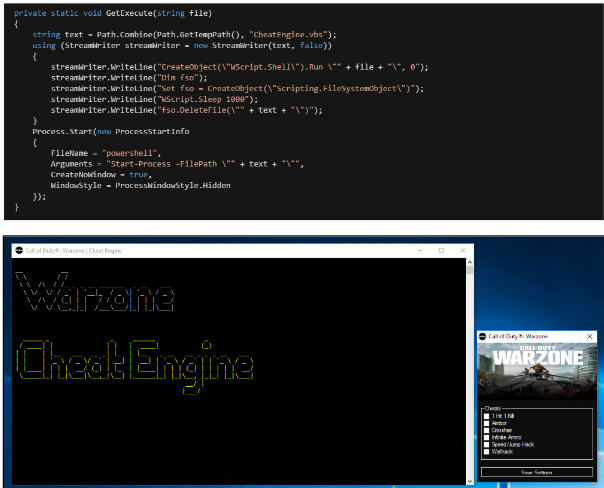Click the "CheatEngine.vbs" string in the code
This screenshot has height=488, width=604.
(290, 35)
